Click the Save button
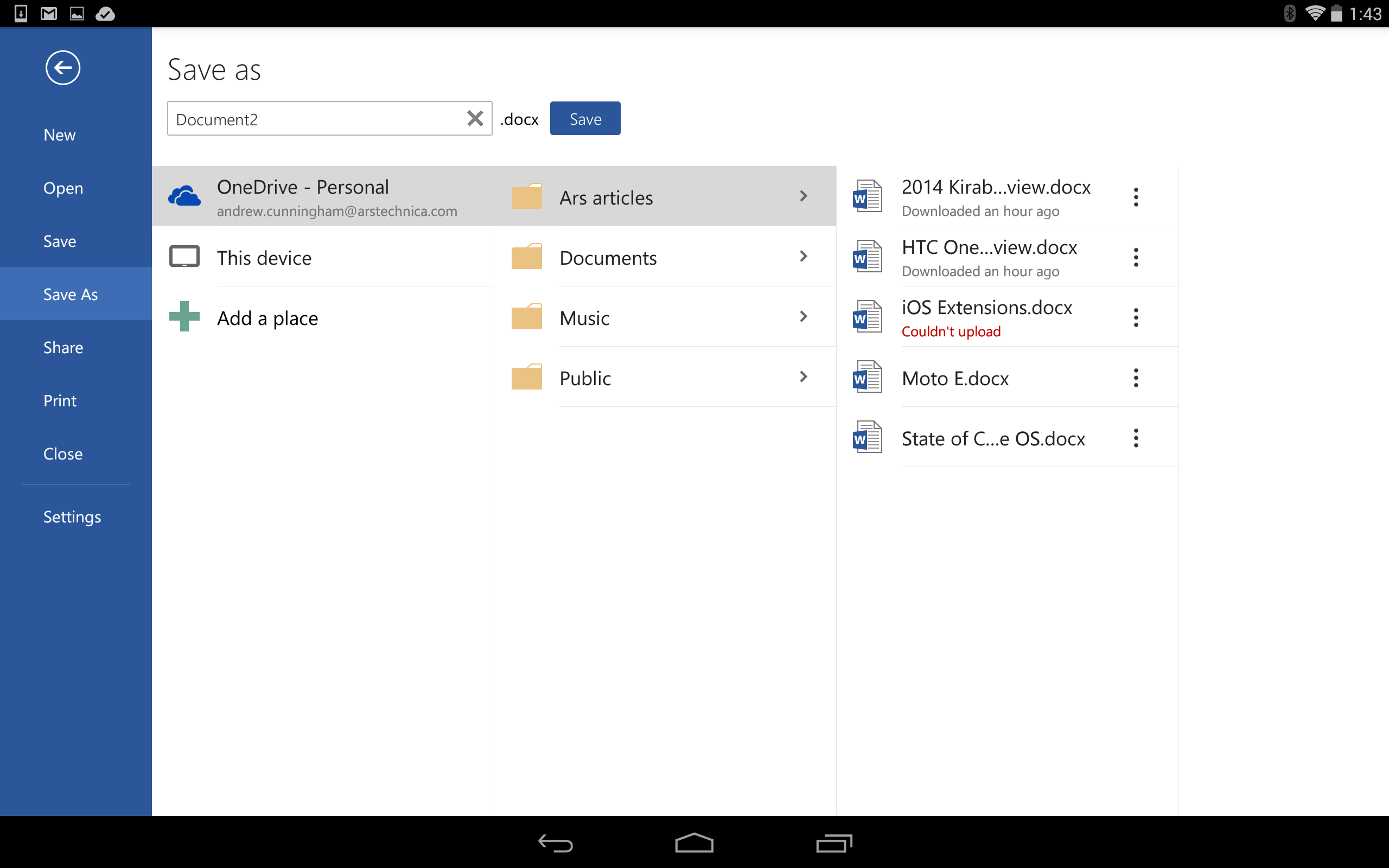This screenshot has height=868, width=1389. tap(585, 118)
